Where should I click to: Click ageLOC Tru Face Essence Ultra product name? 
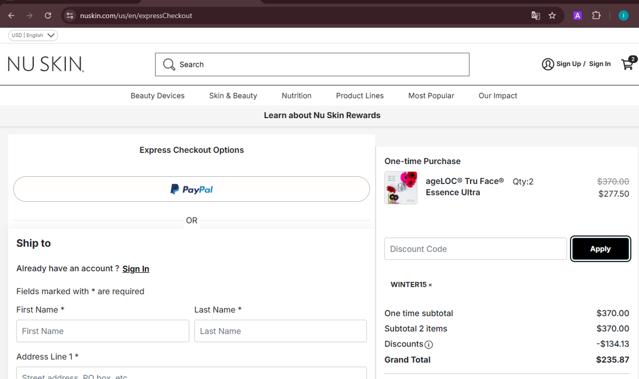pos(465,187)
